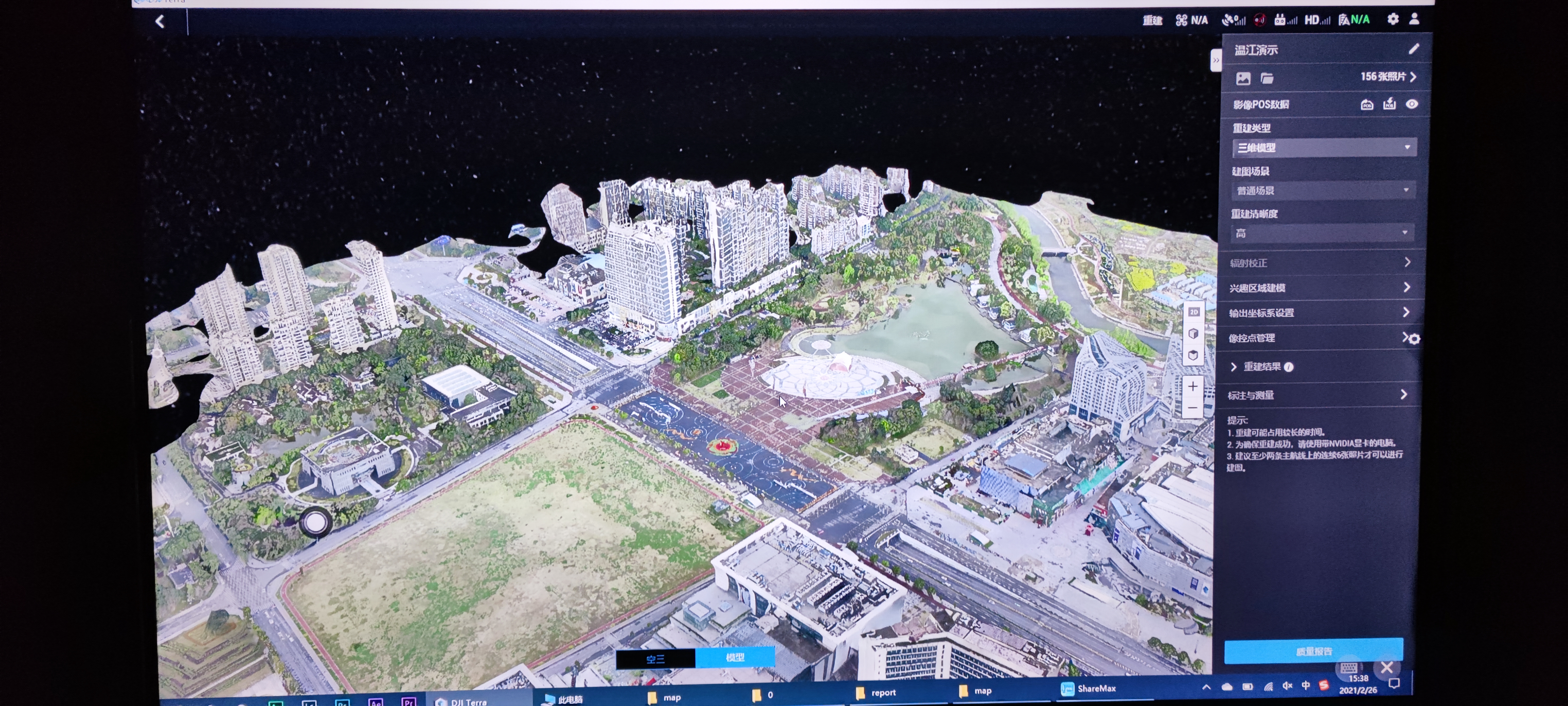Open the Windows notification center icon

coord(1394,684)
